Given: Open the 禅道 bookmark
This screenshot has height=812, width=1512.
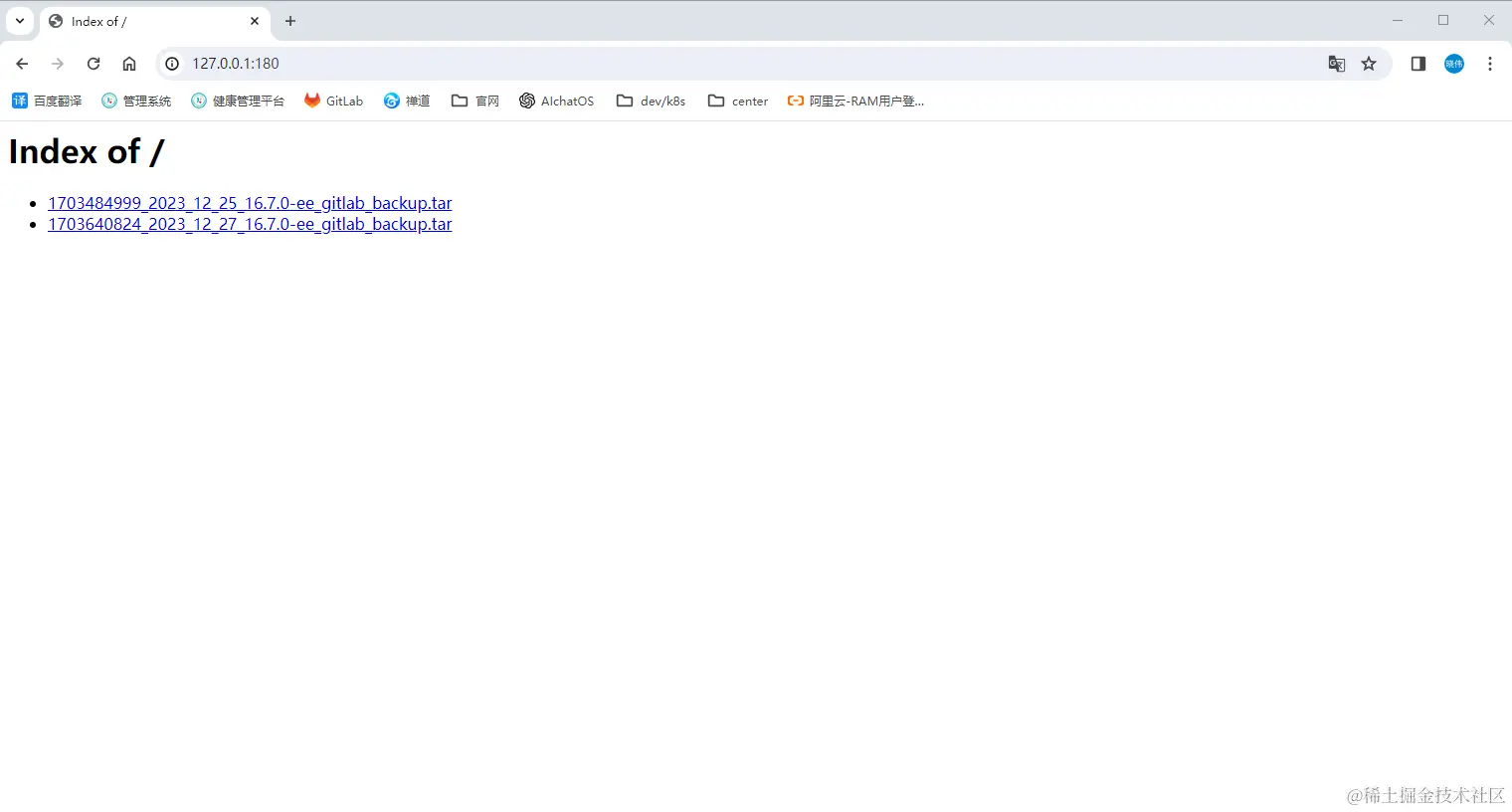Looking at the screenshot, I should tap(406, 101).
